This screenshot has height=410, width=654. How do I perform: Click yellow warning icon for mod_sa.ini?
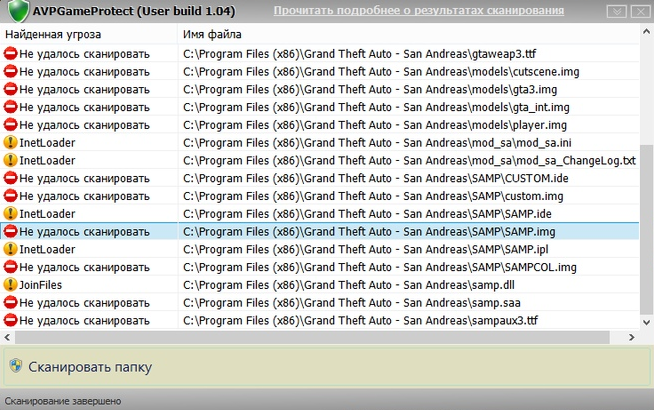coord(11,143)
